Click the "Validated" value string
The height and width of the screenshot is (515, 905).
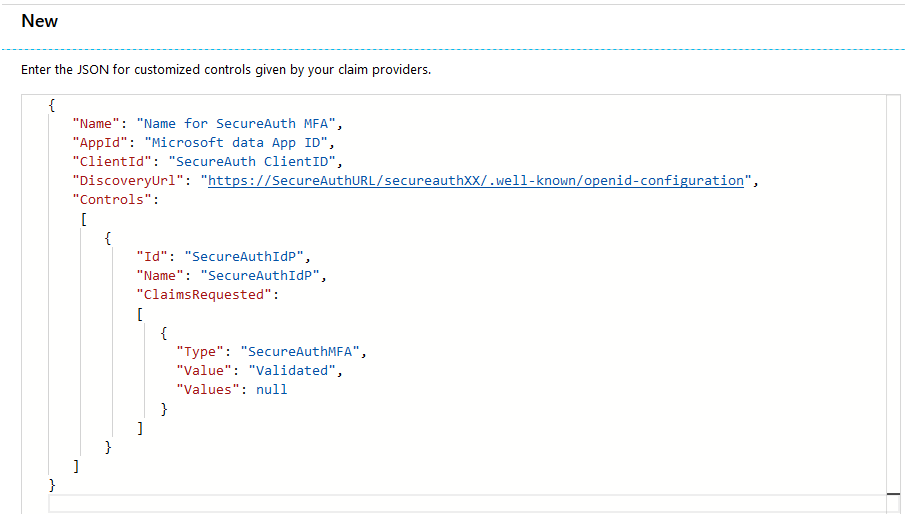tap(295, 371)
